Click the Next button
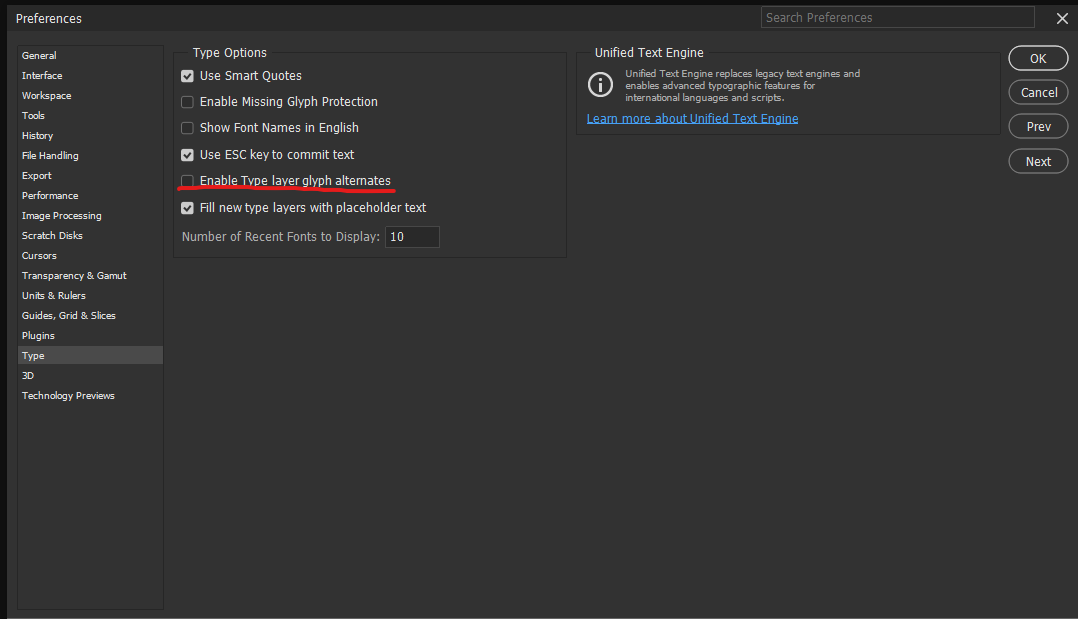Image resolution: width=1078 pixels, height=619 pixels. [1038, 161]
